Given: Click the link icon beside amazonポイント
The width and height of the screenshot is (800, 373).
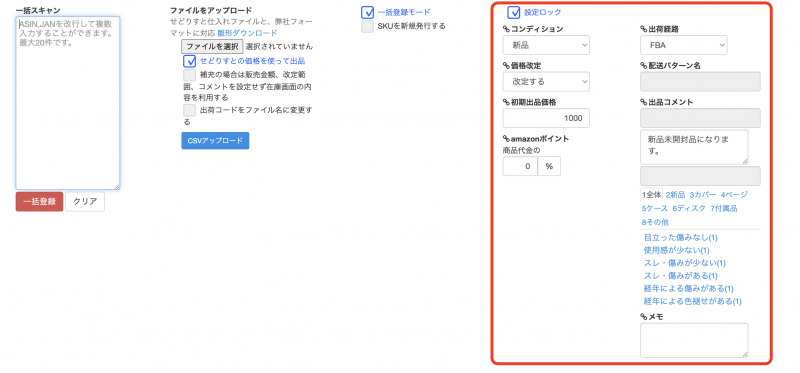Looking at the screenshot, I should 506,139.
